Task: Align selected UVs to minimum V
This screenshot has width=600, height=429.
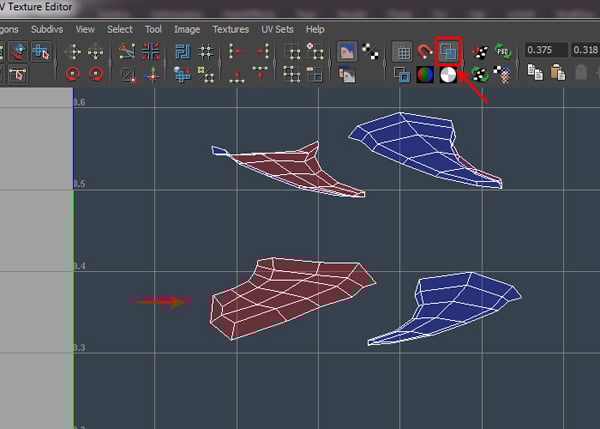Action: click(x=237, y=75)
